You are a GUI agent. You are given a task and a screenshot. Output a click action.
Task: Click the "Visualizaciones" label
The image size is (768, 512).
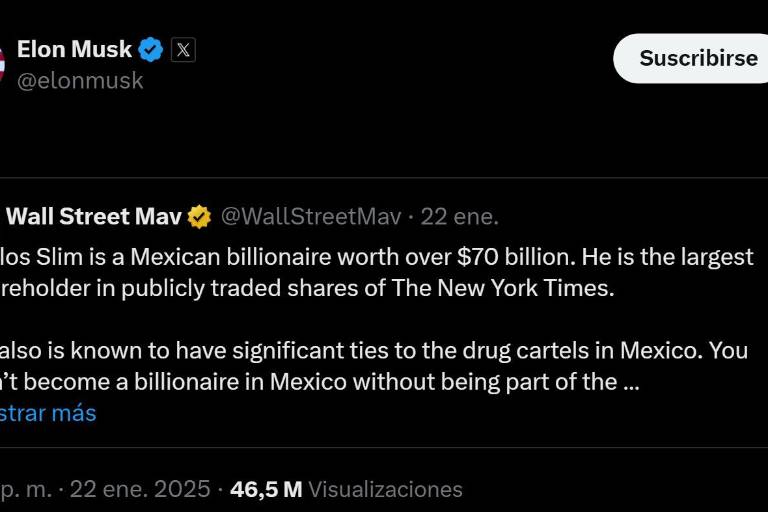click(386, 489)
